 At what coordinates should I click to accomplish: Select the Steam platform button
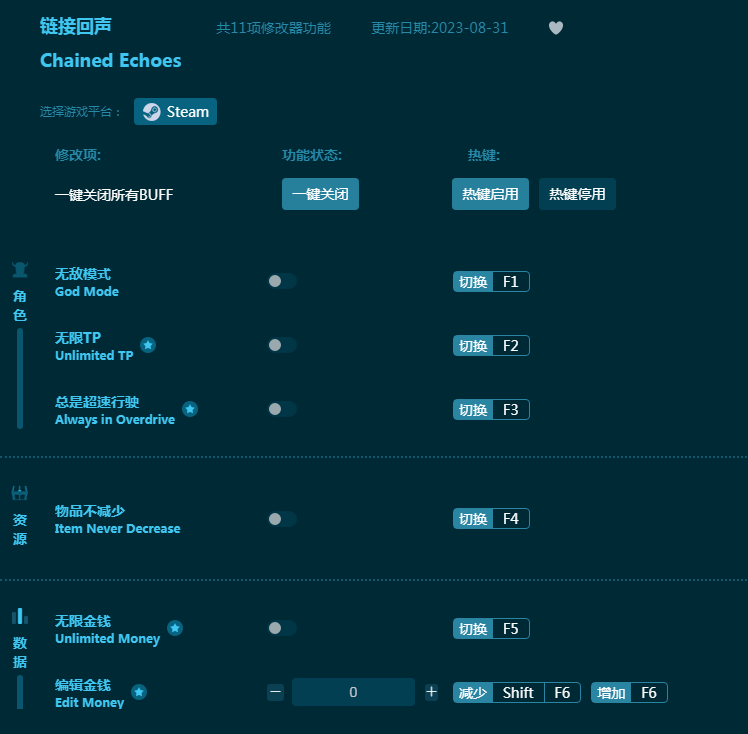(176, 112)
